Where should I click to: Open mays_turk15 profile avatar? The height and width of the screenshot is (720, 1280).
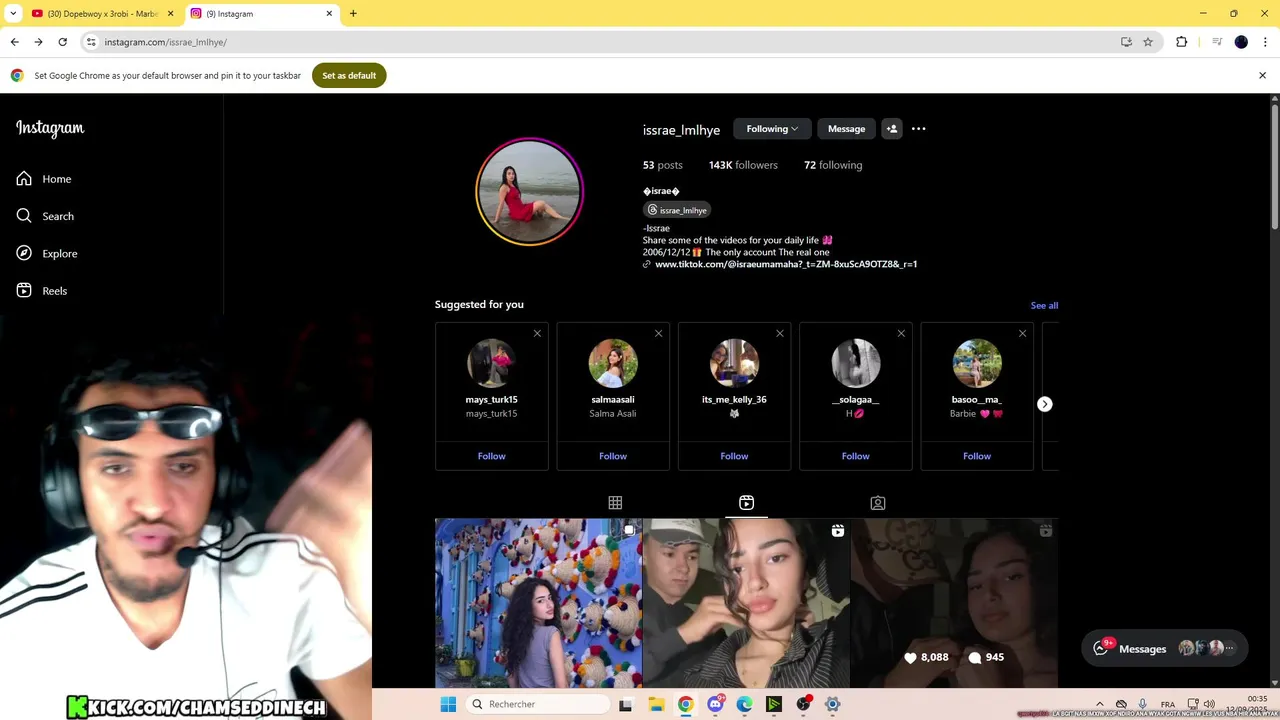point(491,363)
